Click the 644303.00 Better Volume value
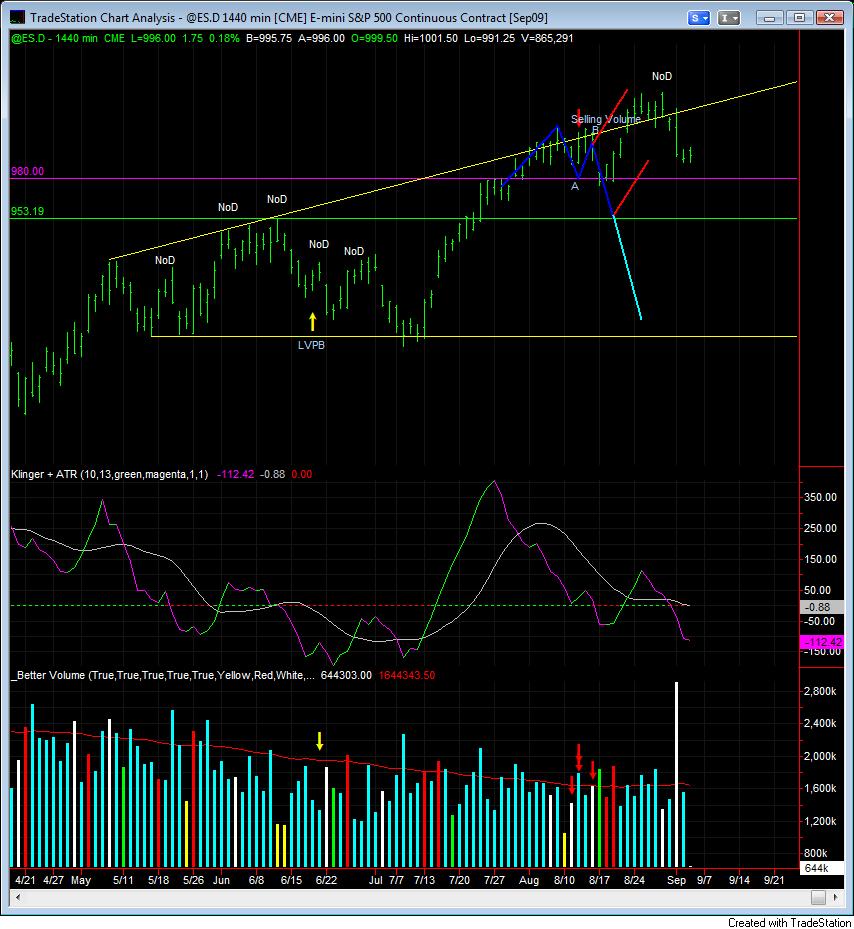The width and height of the screenshot is (854, 929). point(346,675)
